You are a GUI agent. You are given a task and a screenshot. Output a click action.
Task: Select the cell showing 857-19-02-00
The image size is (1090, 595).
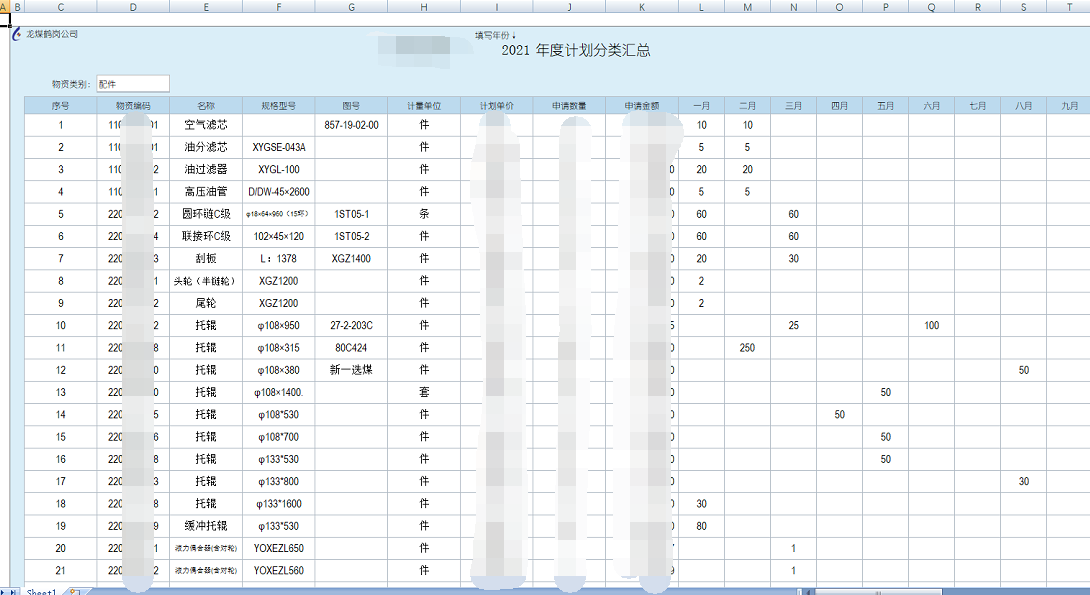351,125
